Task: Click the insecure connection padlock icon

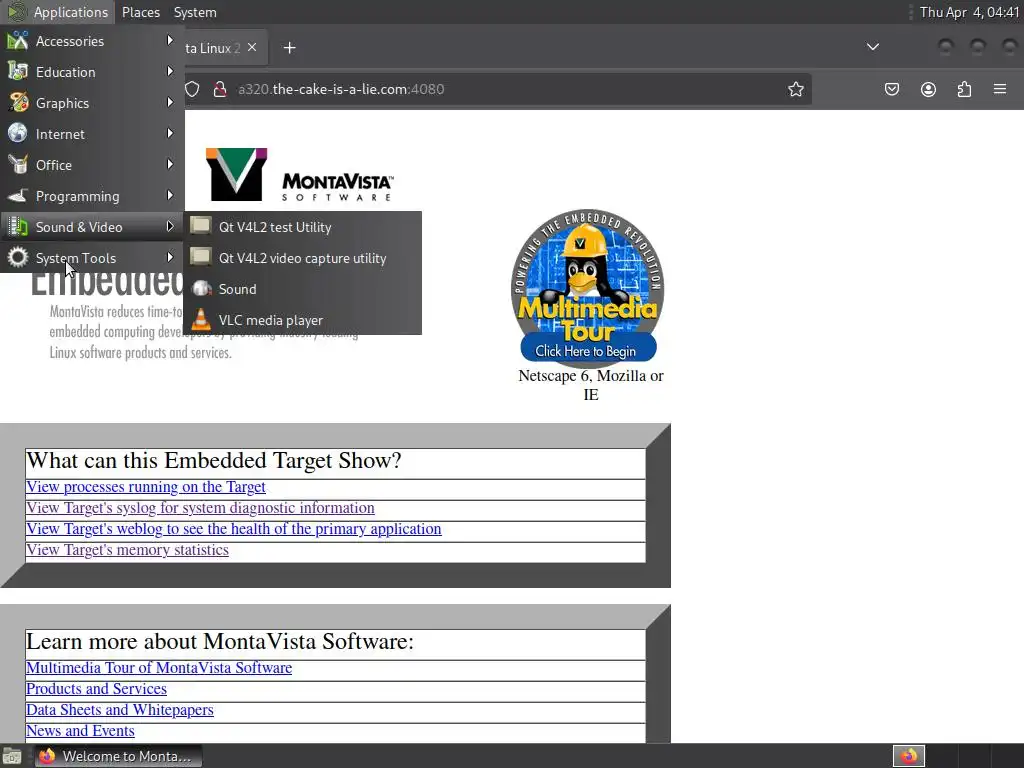Action: 220,89
